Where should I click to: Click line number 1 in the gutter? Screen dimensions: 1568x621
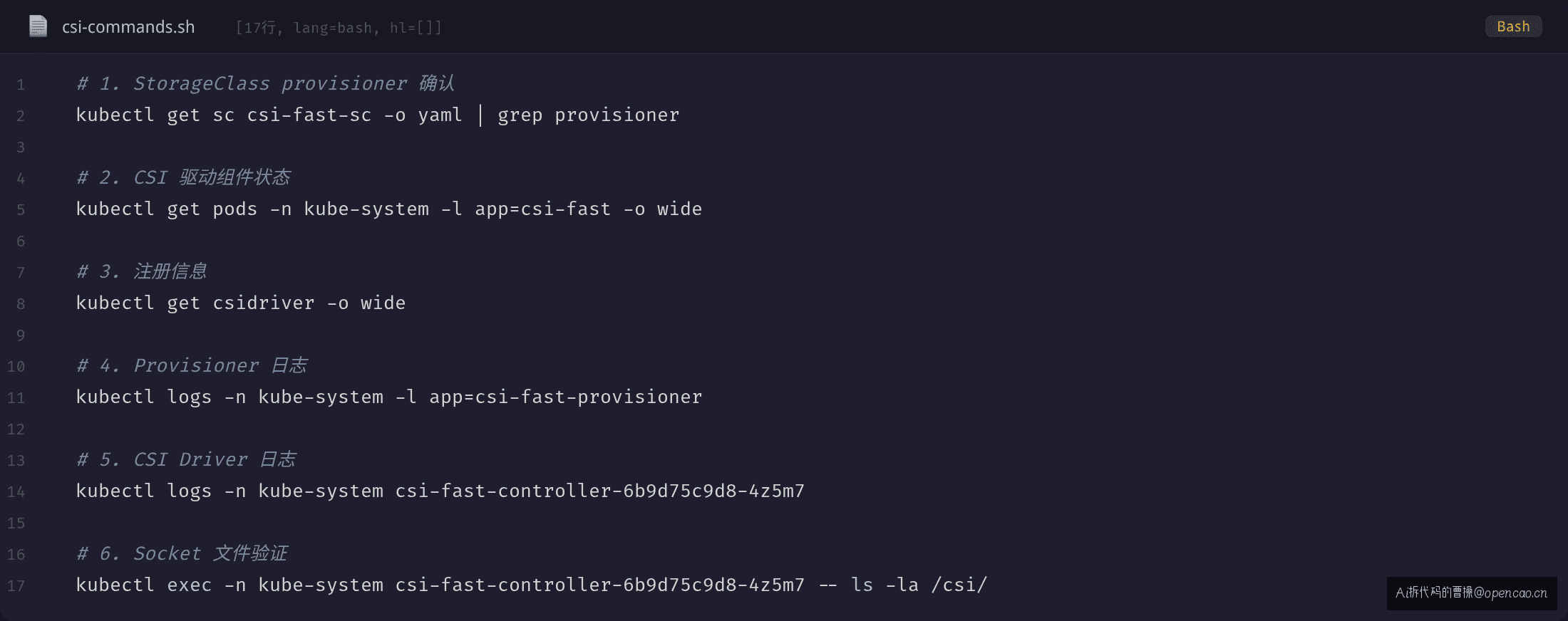pos(21,85)
